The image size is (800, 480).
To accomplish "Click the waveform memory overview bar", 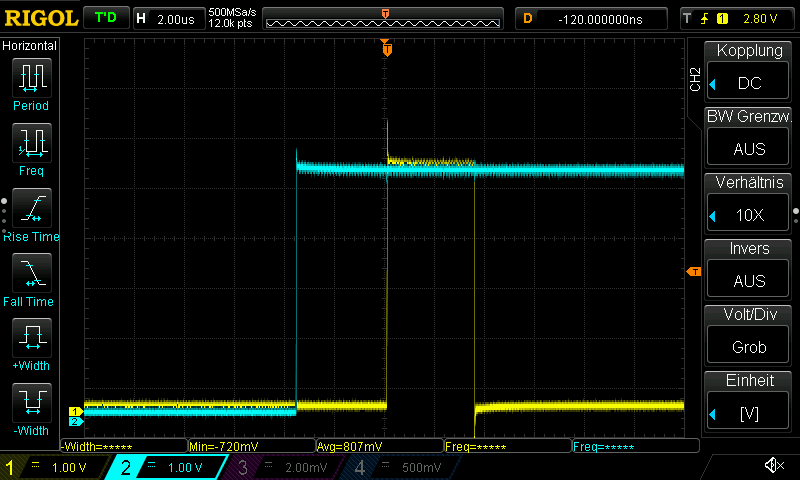I will pyautogui.click(x=385, y=18).
